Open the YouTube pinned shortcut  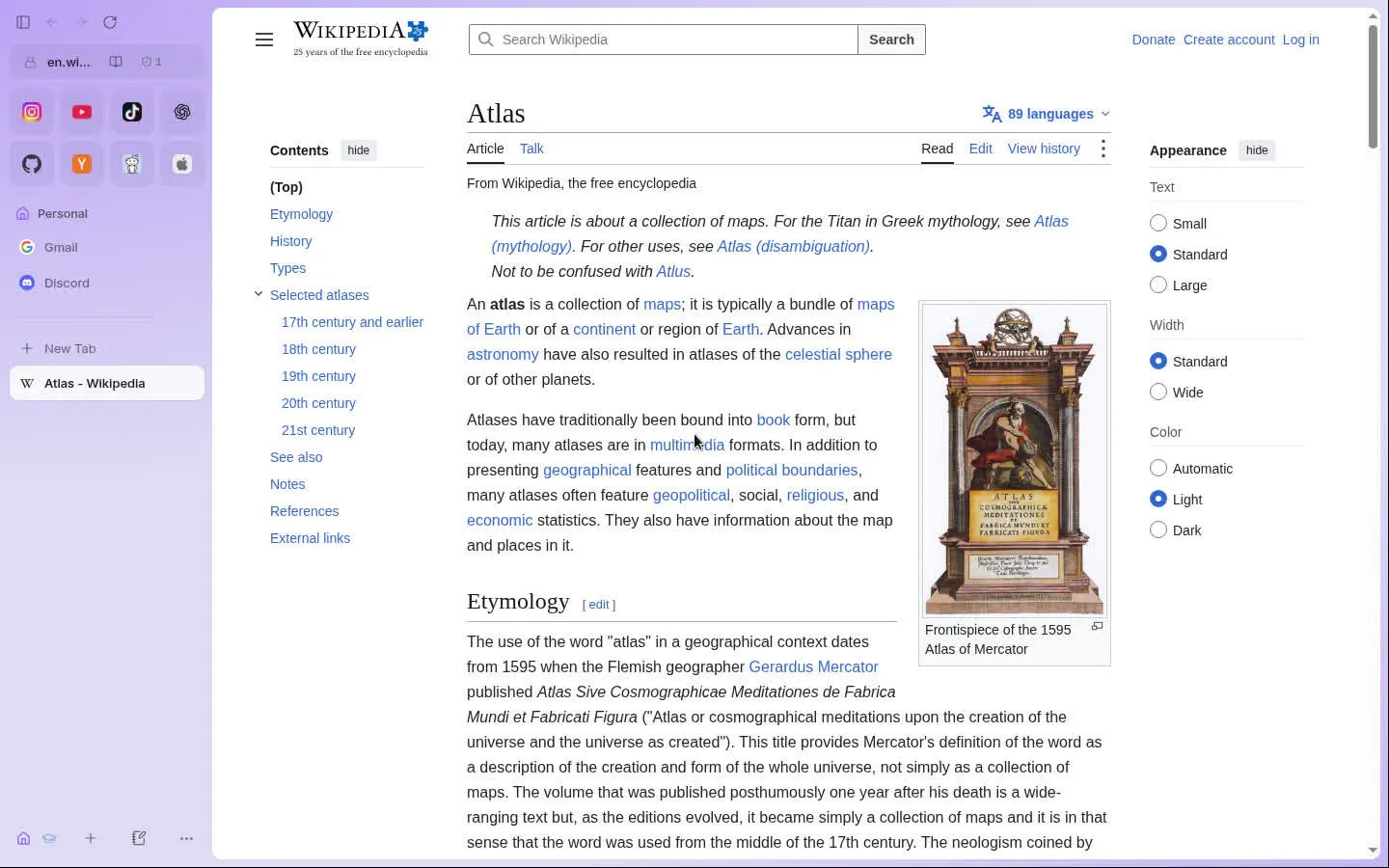tap(82, 112)
